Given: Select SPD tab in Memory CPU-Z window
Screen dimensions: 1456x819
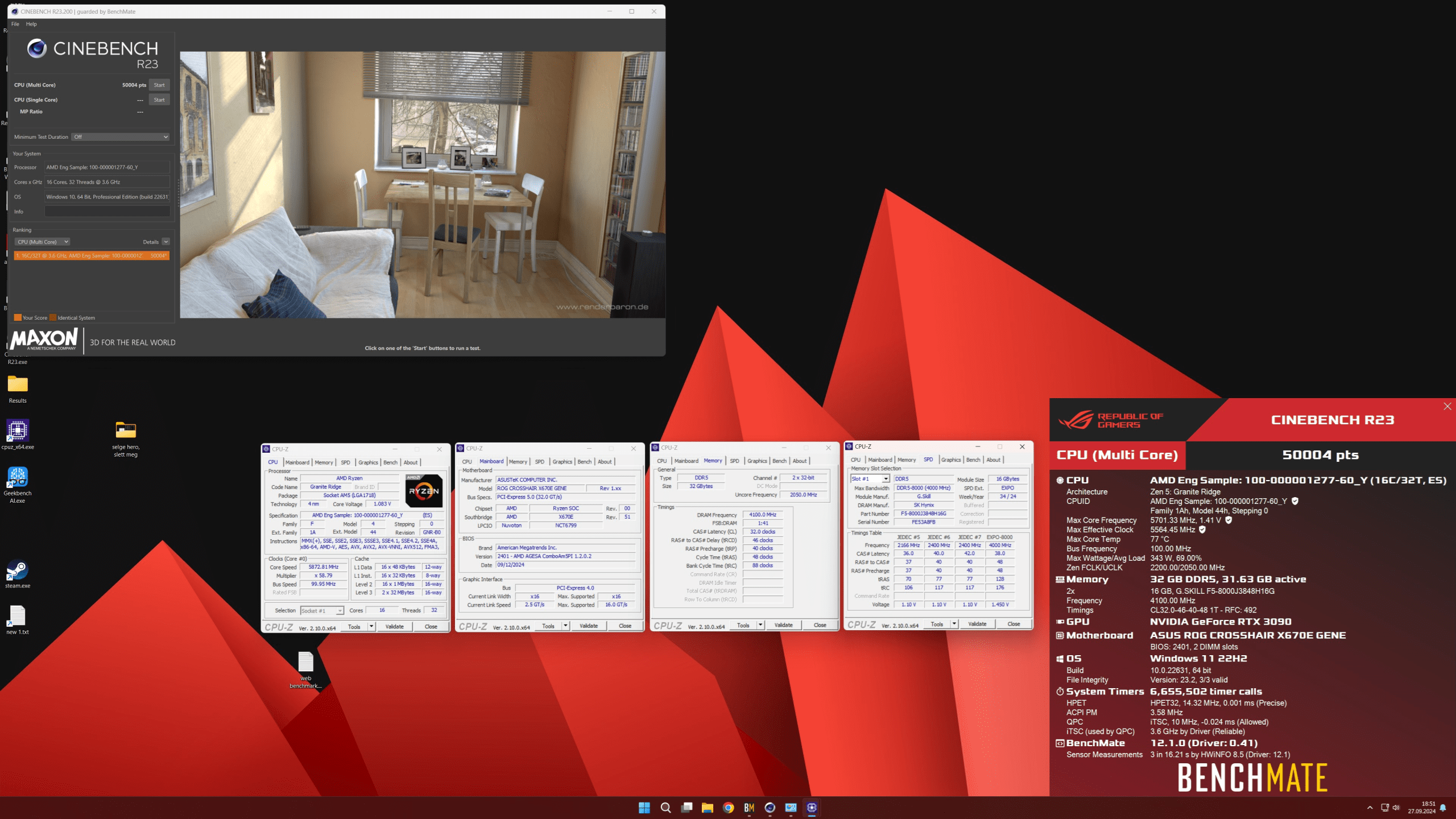Looking at the screenshot, I should coord(734,461).
